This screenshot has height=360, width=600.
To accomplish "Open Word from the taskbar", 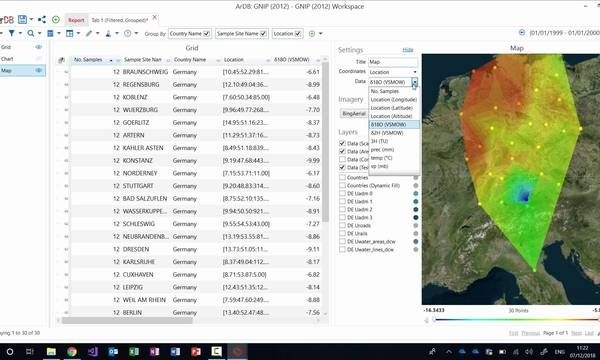I will pos(175,351).
